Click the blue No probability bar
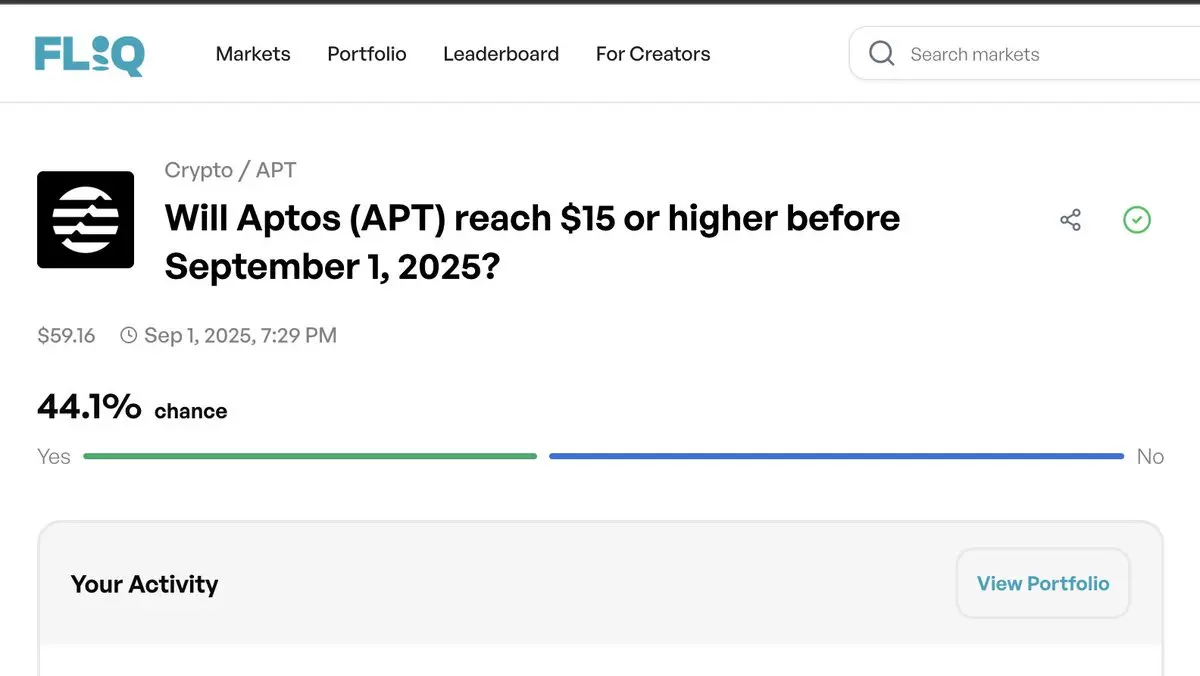 coord(836,456)
